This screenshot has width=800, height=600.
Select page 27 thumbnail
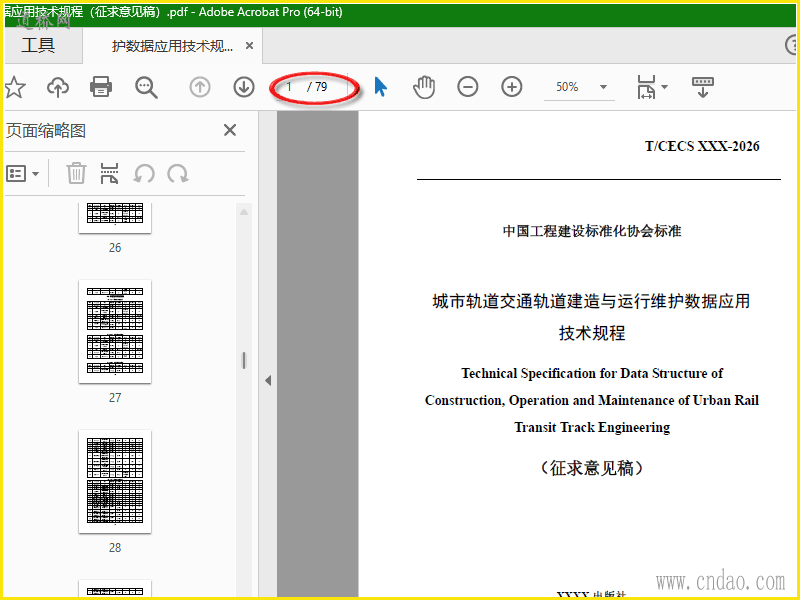point(115,332)
